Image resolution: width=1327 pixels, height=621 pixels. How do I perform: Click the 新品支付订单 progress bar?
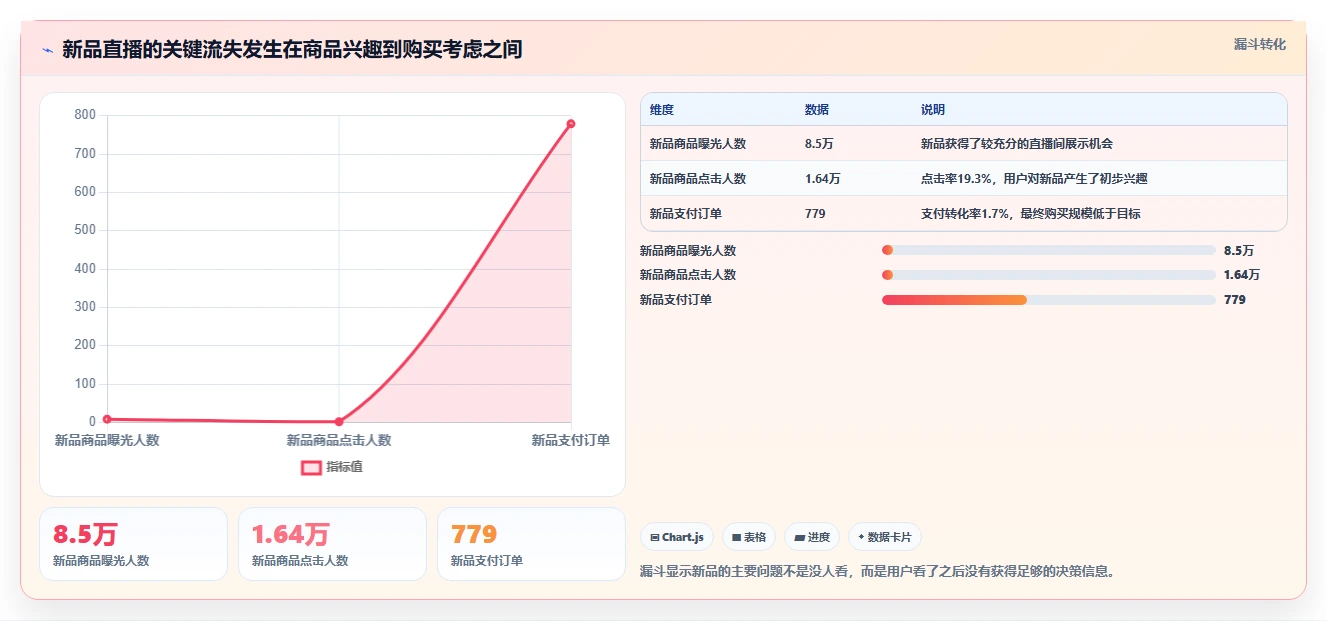tap(1048, 300)
